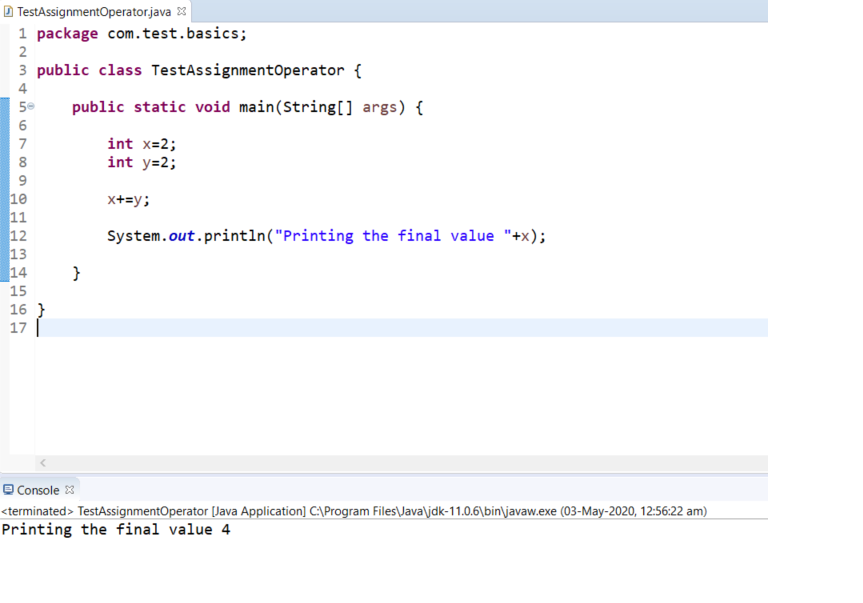Screen dimensions: 863x603
Task: Switch to the Console tab
Action: [38, 490]
